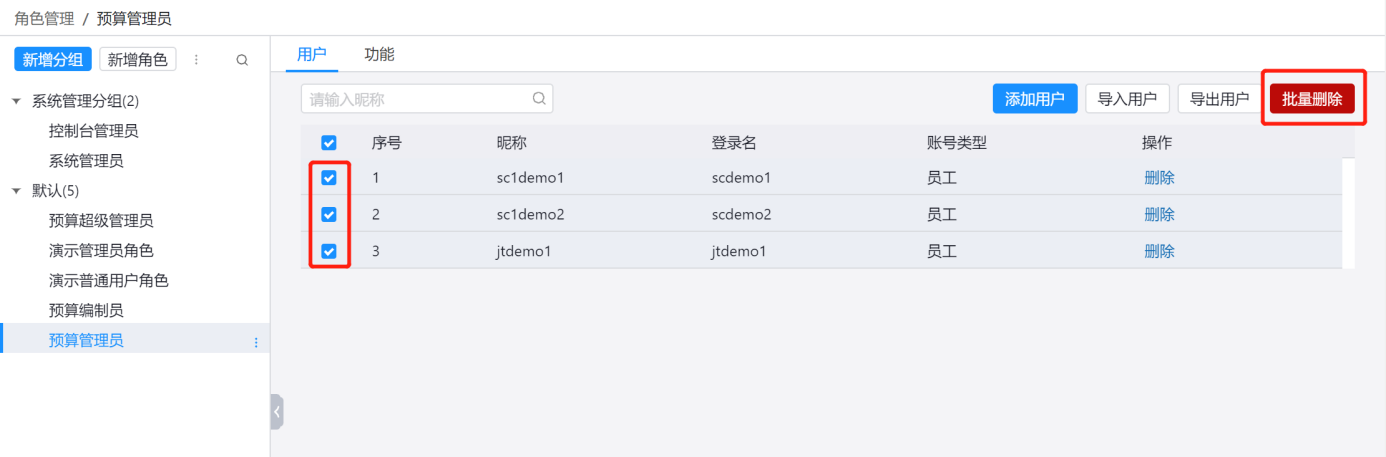Click the 导入用户 button

1127,99
